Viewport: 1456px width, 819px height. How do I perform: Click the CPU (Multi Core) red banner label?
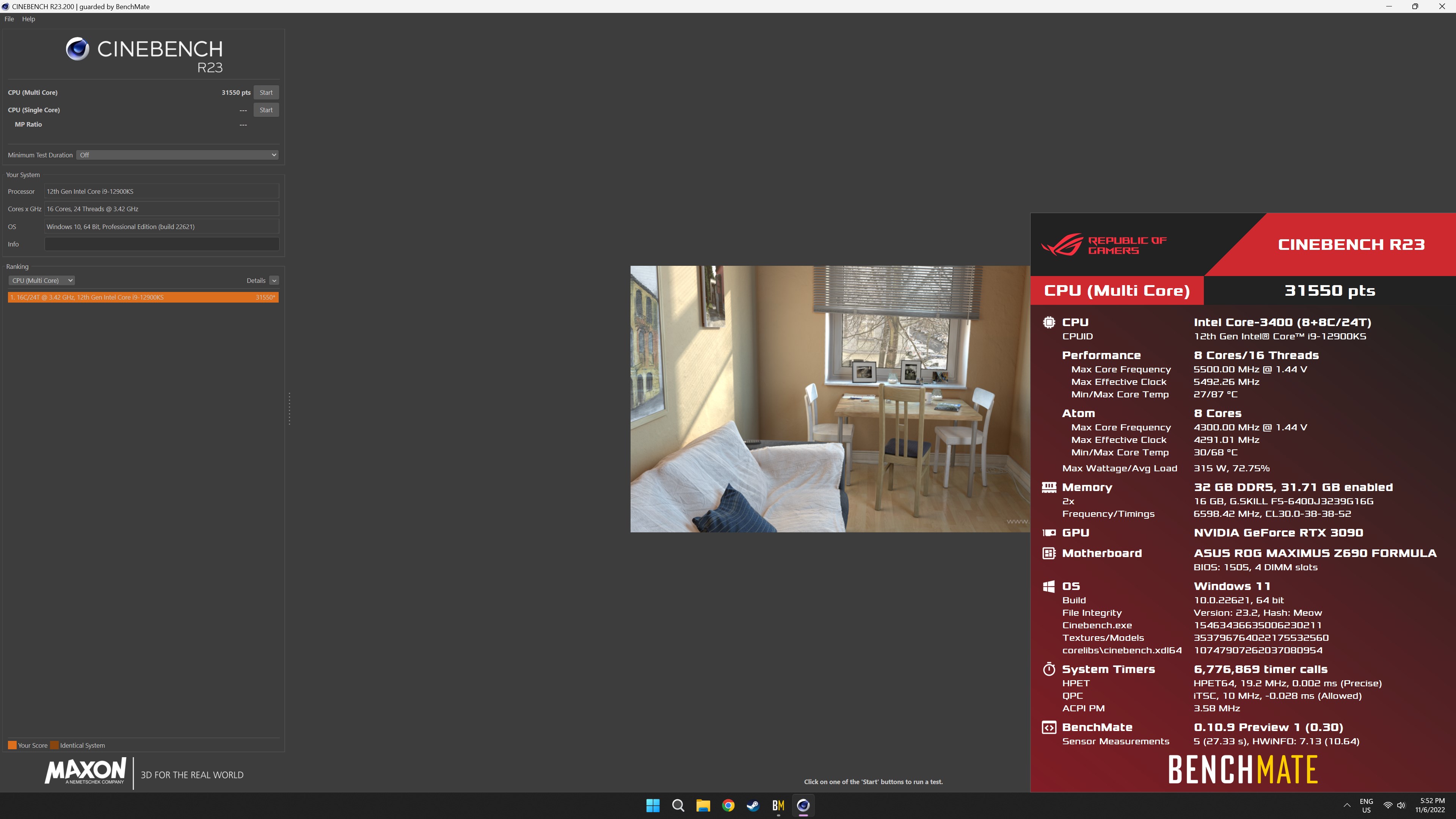tap(1116, 290)
